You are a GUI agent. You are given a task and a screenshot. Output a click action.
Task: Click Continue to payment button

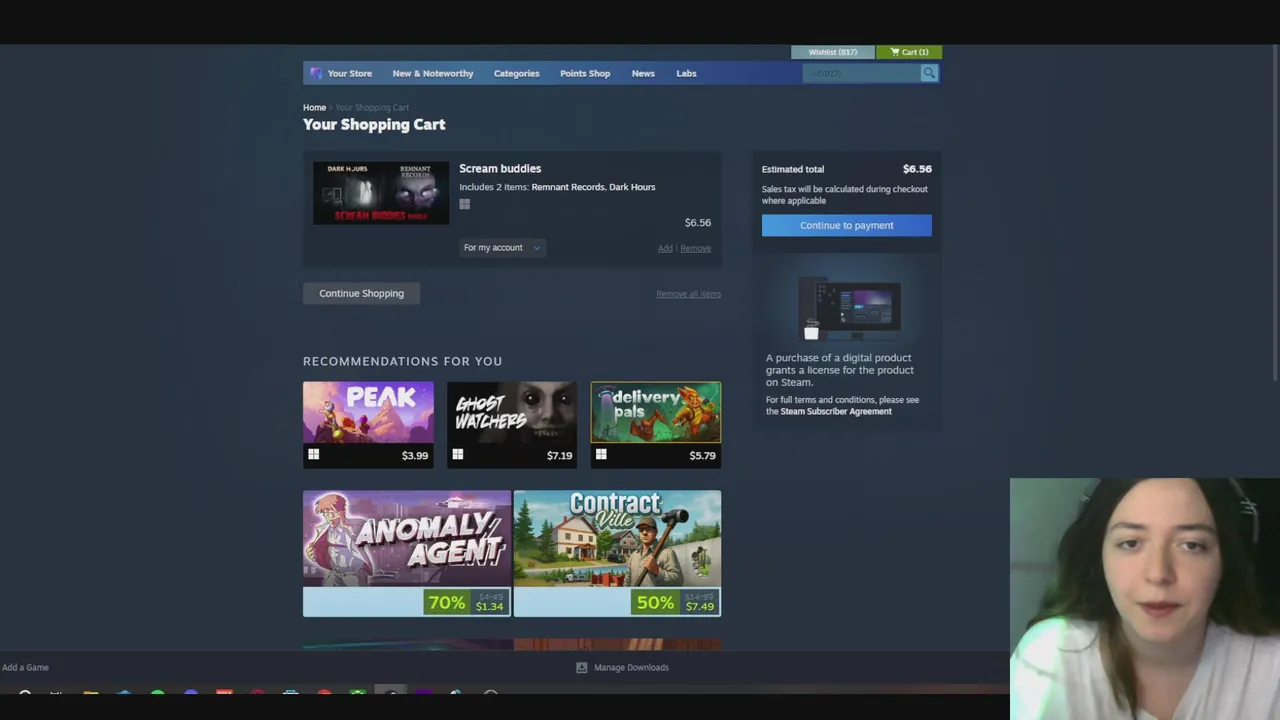[847, 225]
